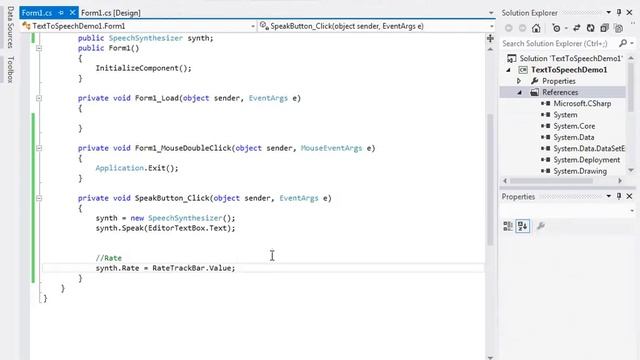This screenshot has width=640, height=360.
Task: Switch Properties grid to Alphabetical view
Action: 523,226
